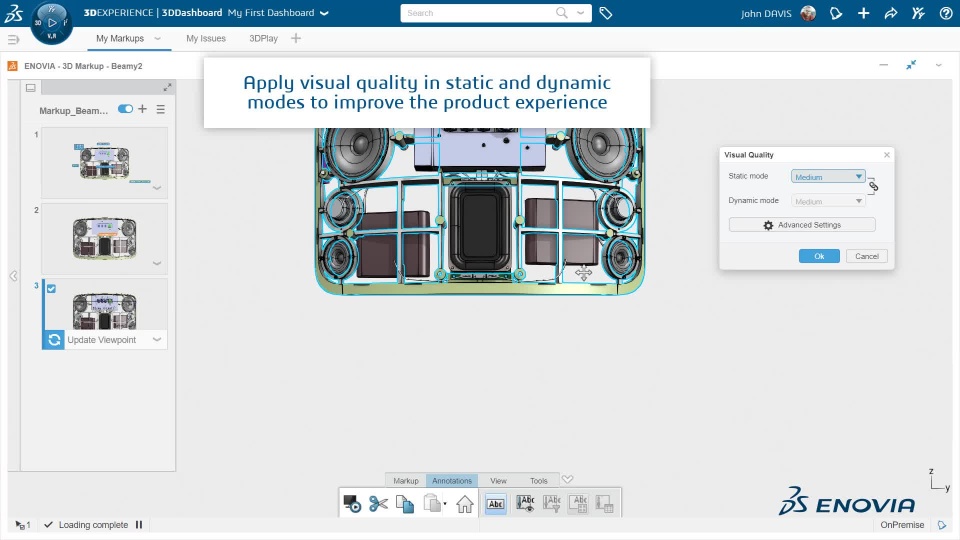Click the slide panel layout icon
The image size is (960, 540).
point(31,88)
